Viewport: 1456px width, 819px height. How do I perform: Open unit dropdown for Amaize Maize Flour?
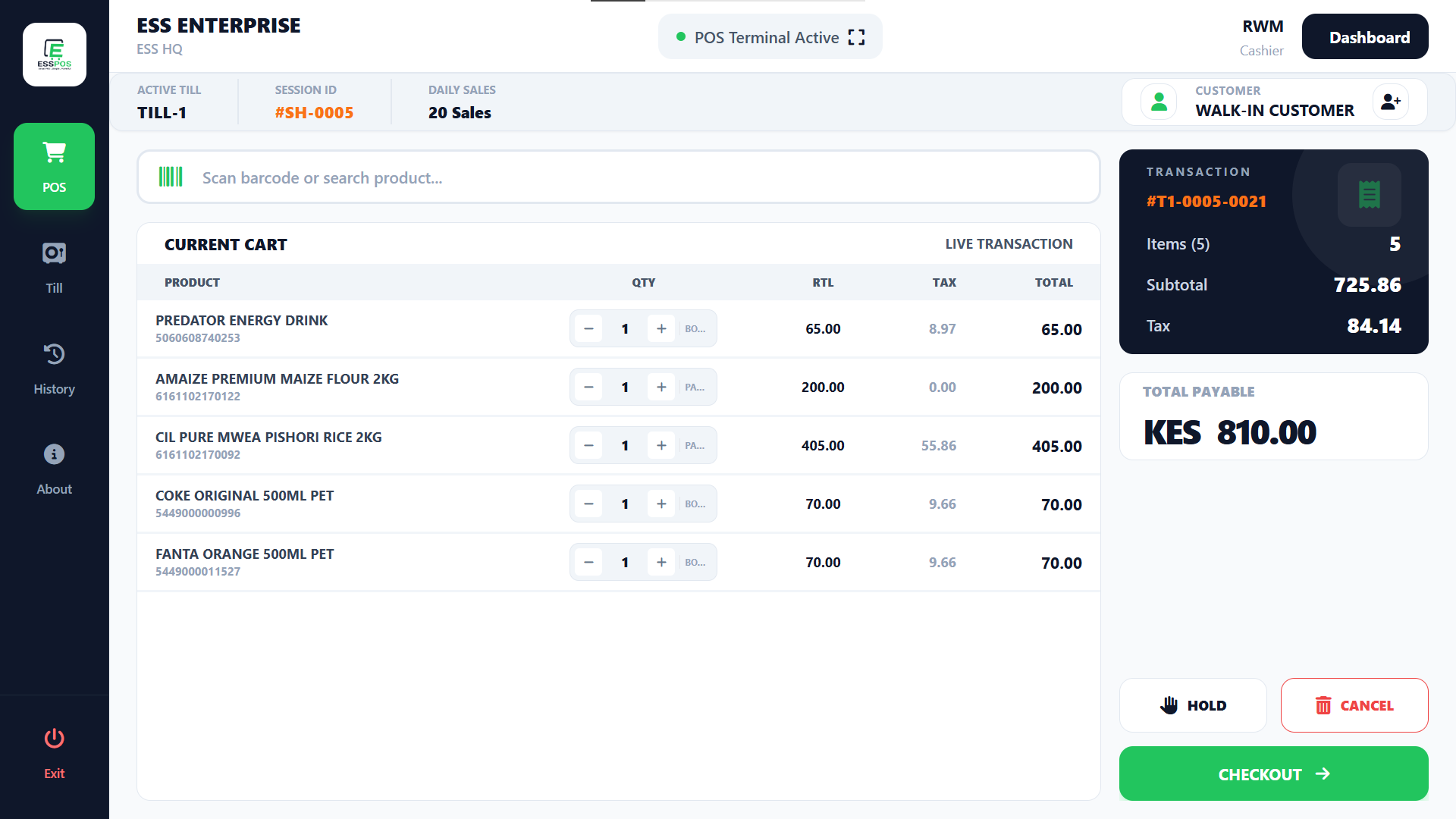pos(695,387)
